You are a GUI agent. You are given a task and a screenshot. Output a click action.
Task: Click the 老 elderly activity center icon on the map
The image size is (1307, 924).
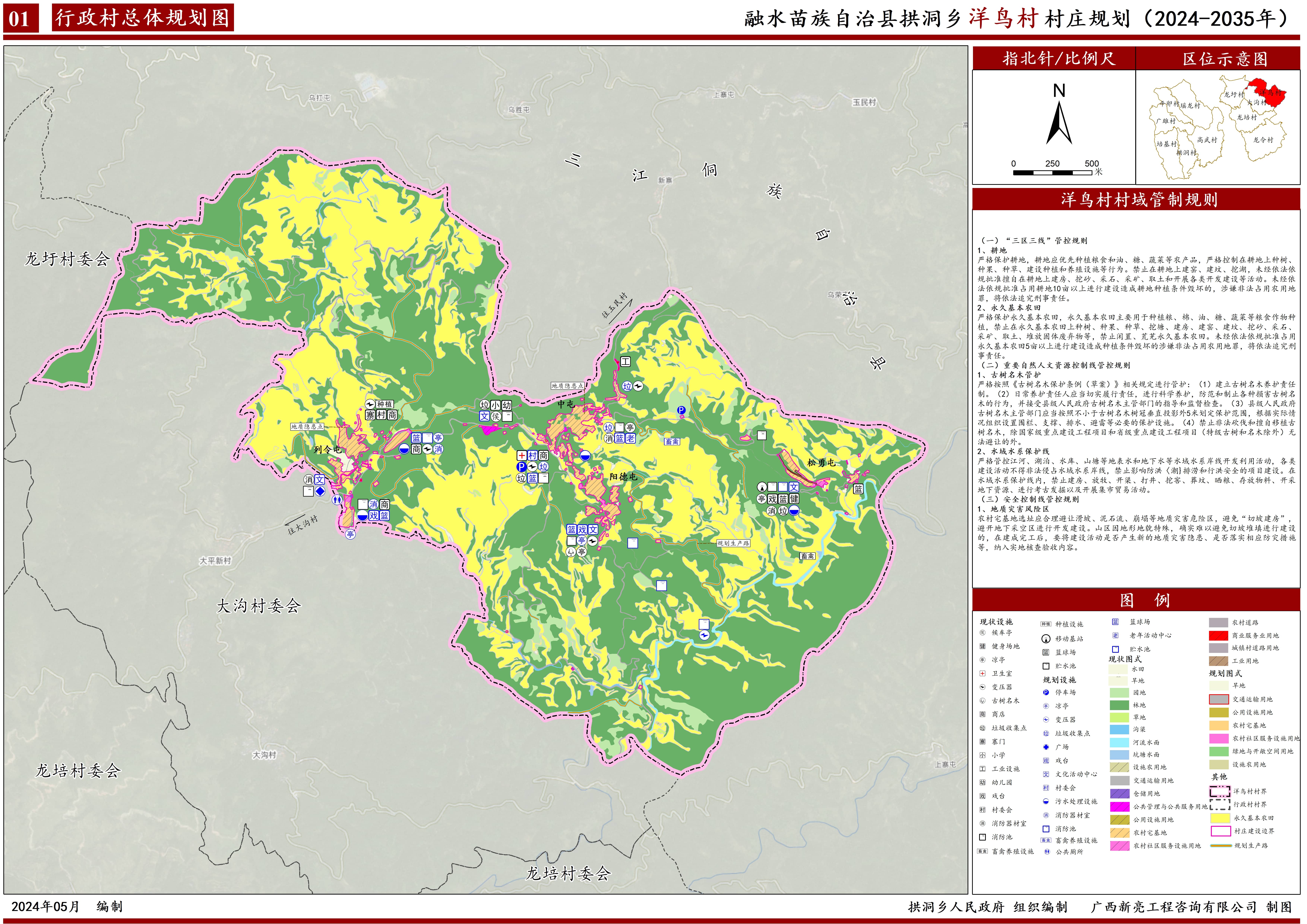[x=631, y=438]
